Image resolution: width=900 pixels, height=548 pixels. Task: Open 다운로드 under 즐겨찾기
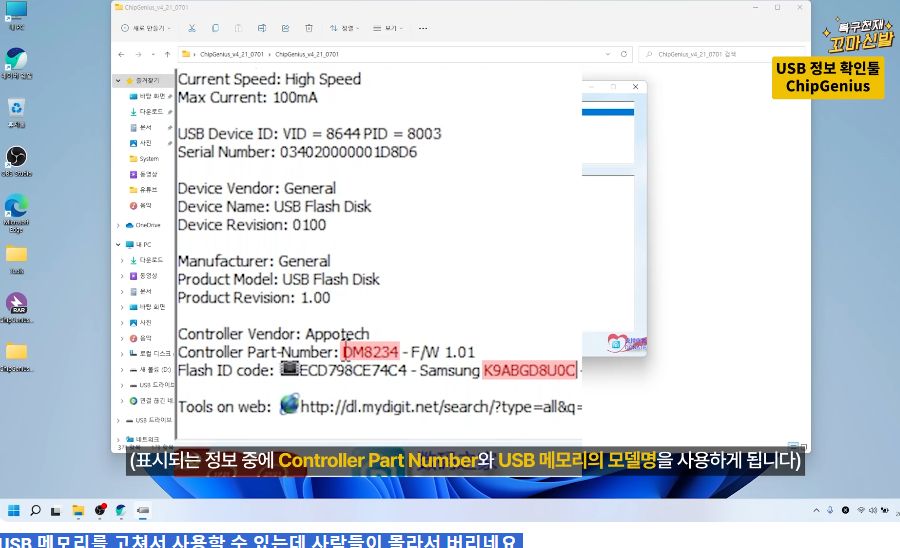pos(150,112)
